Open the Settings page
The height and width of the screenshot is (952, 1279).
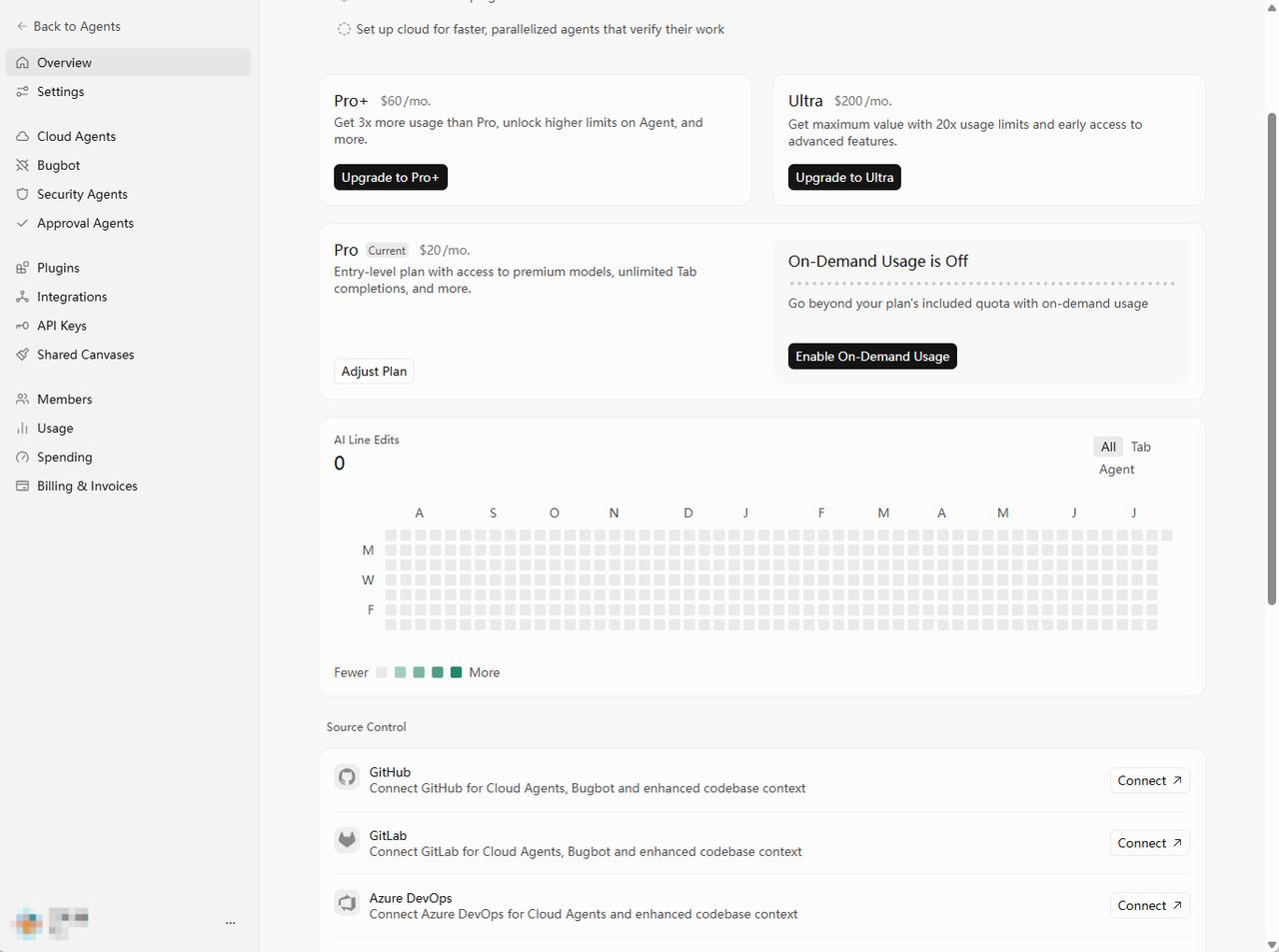[x=128, y=91]
